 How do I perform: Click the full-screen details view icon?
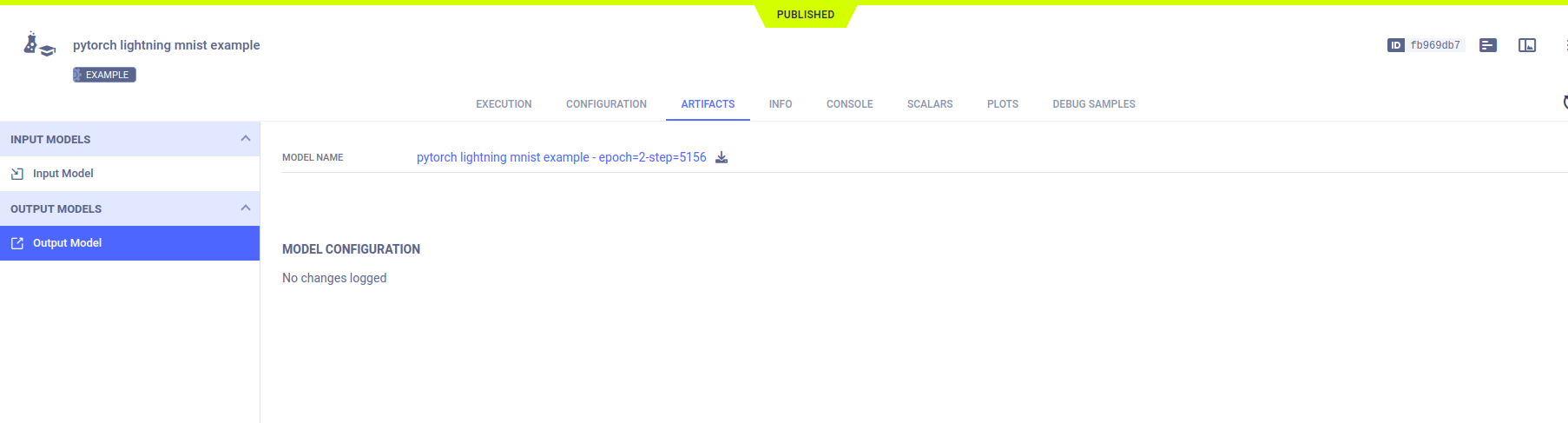pyautogui.click(x=1526, y=45)
